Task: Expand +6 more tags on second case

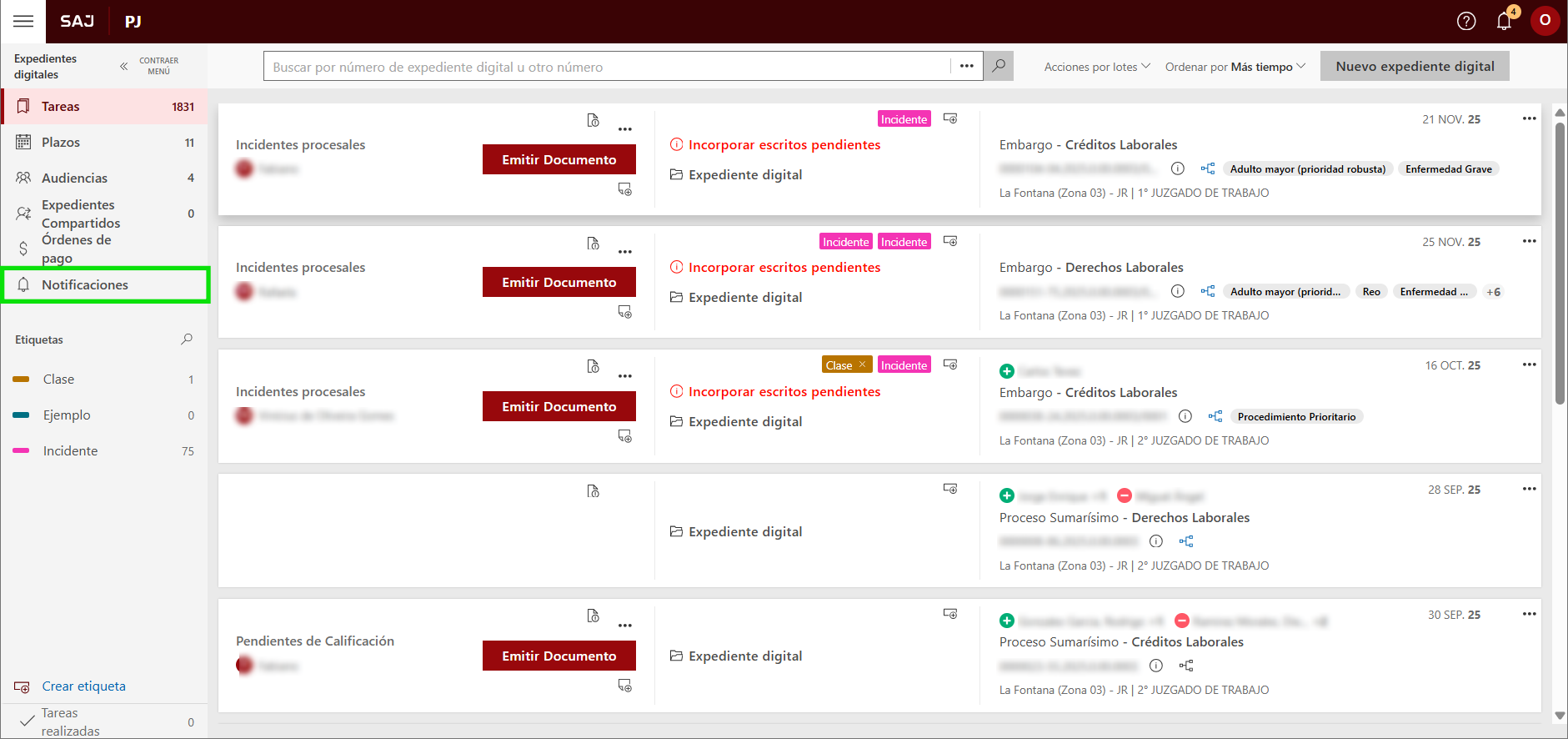Action: tap(1493, 292)
